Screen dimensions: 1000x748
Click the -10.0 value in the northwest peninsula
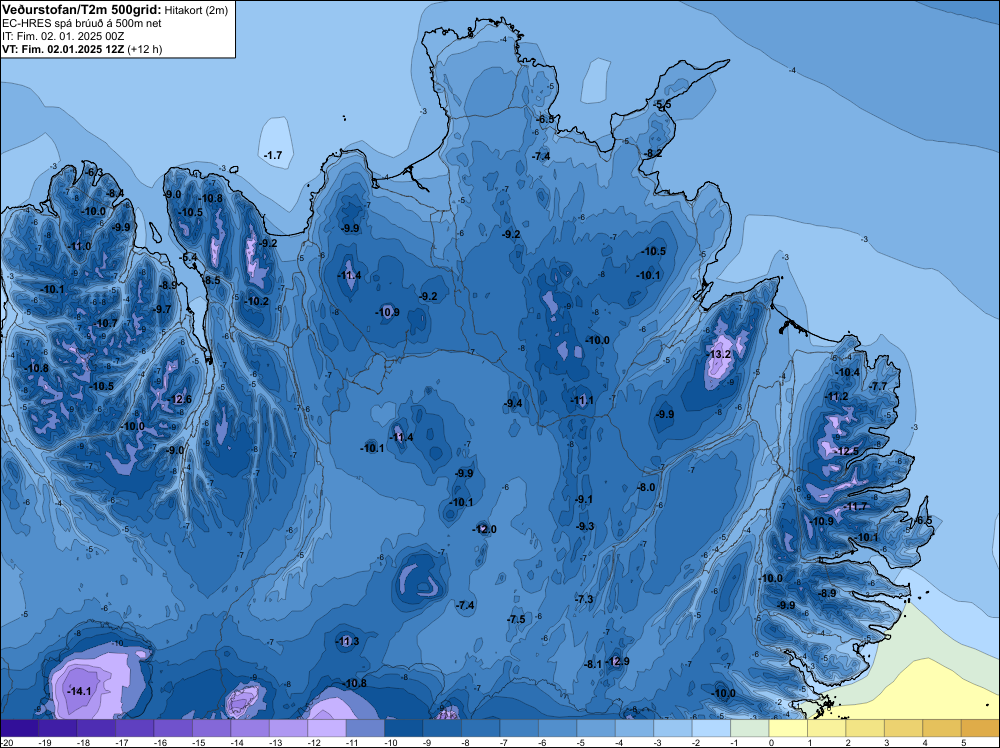click(94, 212)
